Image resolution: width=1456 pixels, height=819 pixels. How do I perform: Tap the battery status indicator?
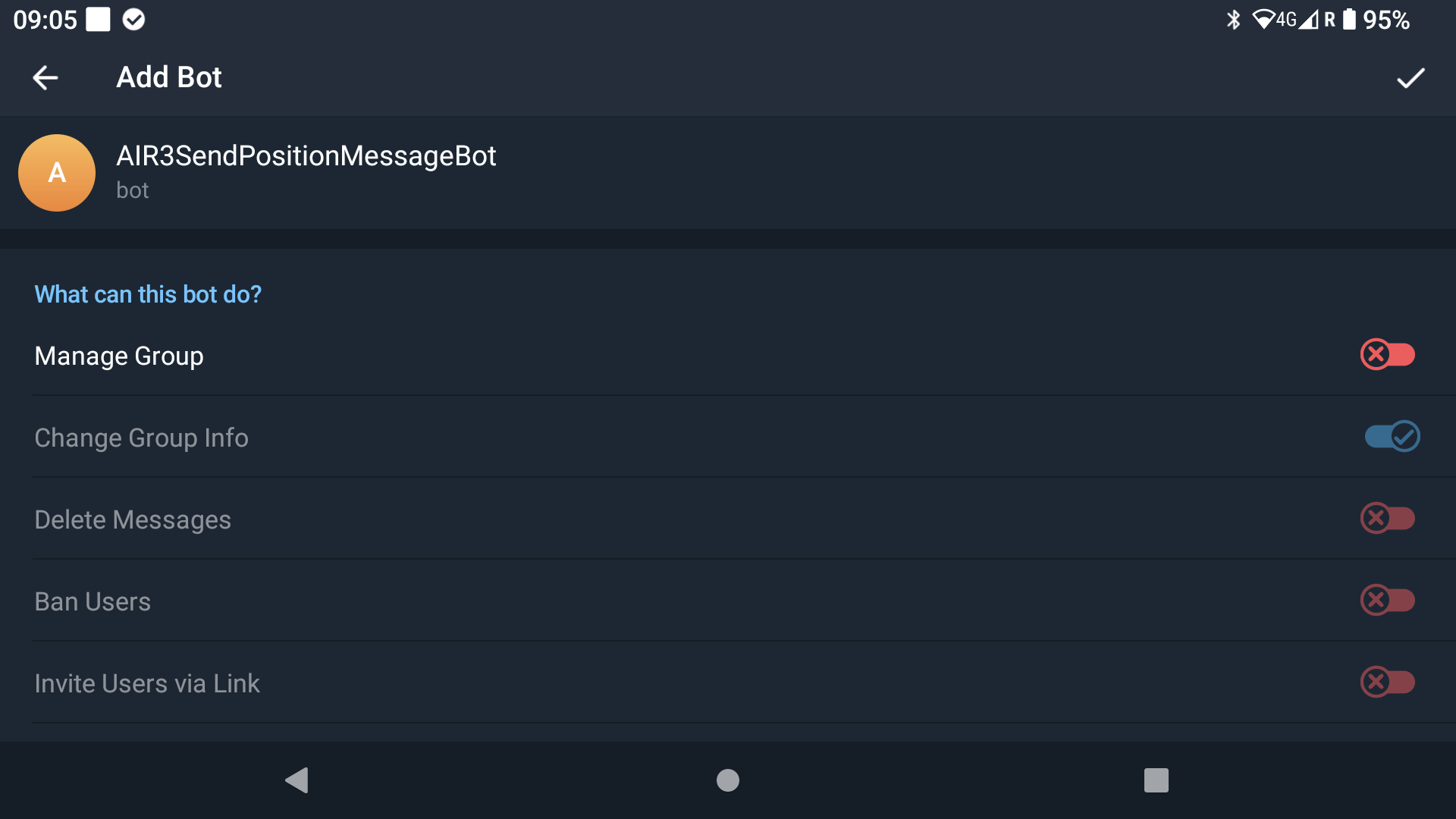coord(1349,19)
